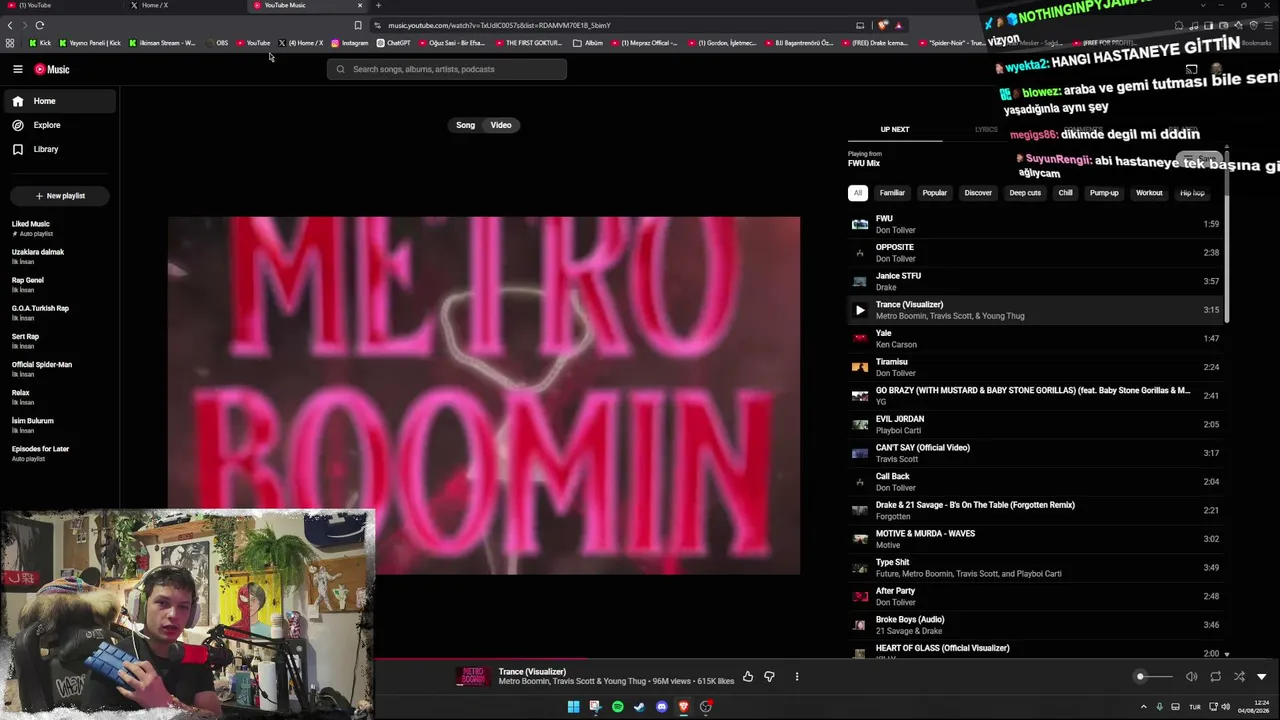The height and width of the screenshot is (720, 1280).
Task: Play After Party by Don Toliver
Action: [x=1035, y=597]
